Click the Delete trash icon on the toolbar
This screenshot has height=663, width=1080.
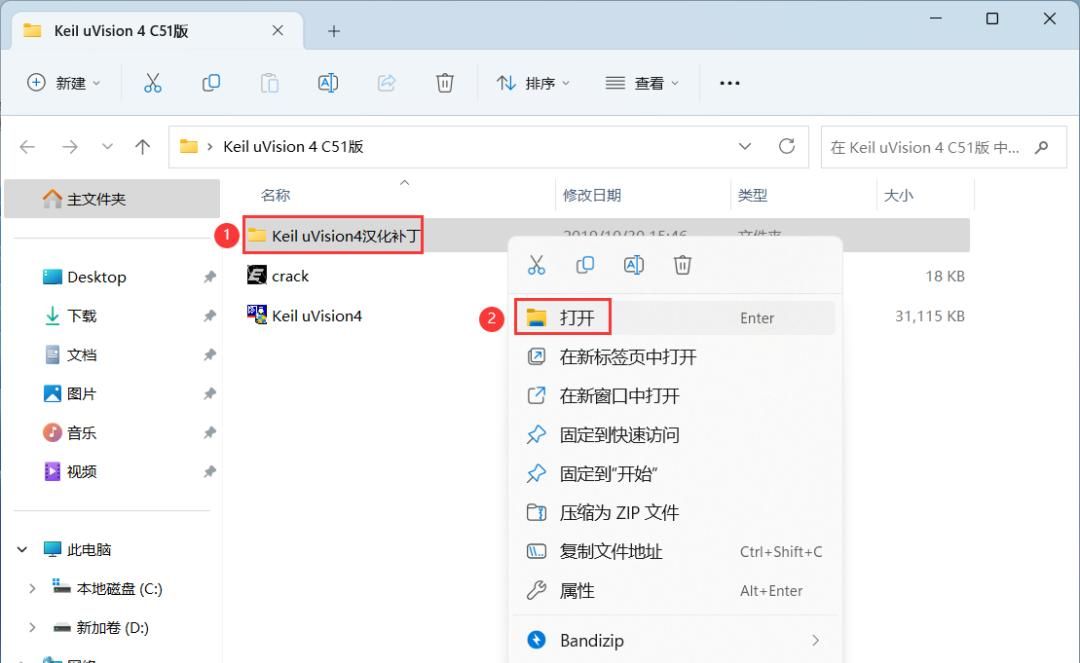(445, 83)
